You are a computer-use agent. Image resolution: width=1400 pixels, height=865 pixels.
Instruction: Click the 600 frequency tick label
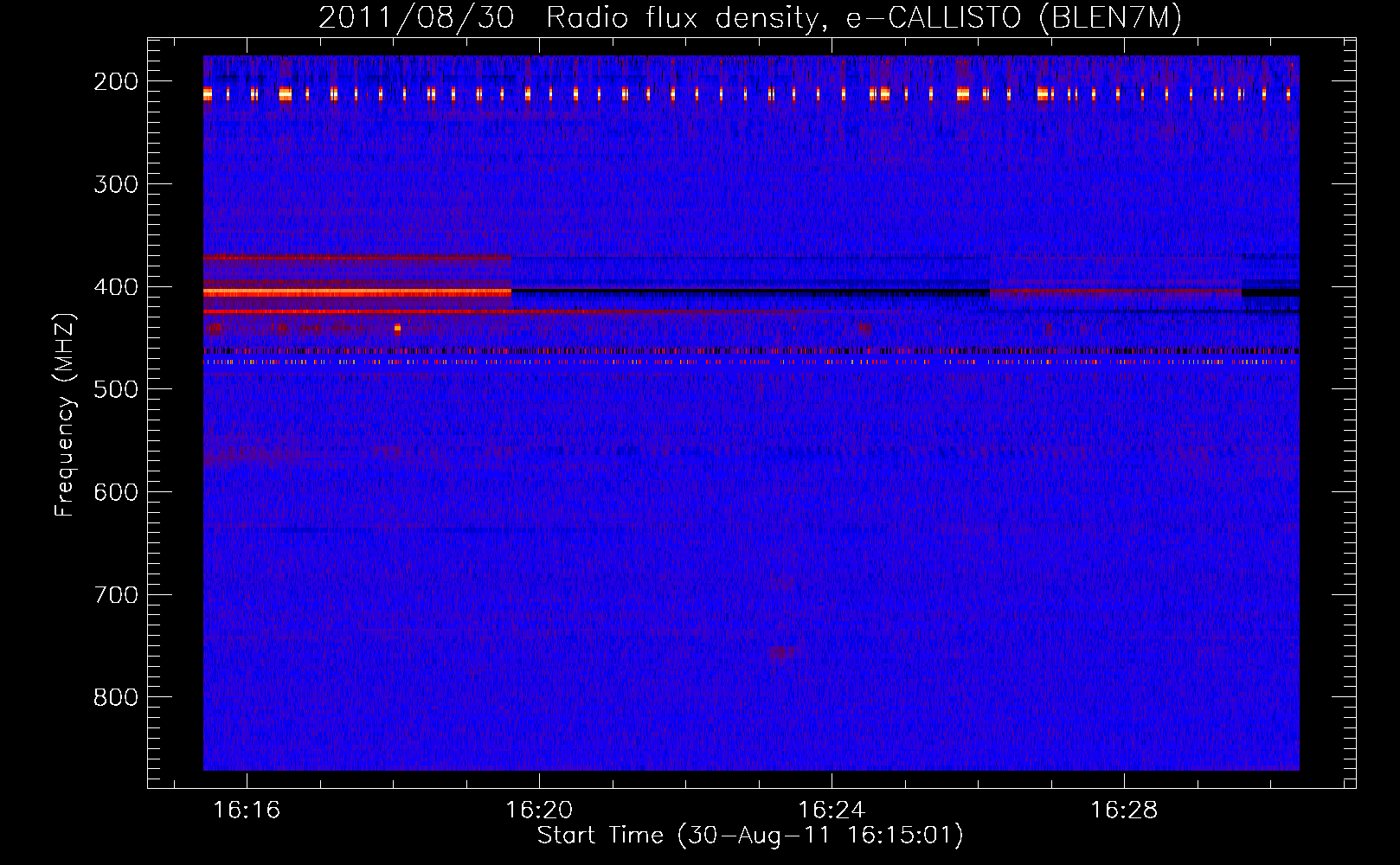click(x=115, y=492)
